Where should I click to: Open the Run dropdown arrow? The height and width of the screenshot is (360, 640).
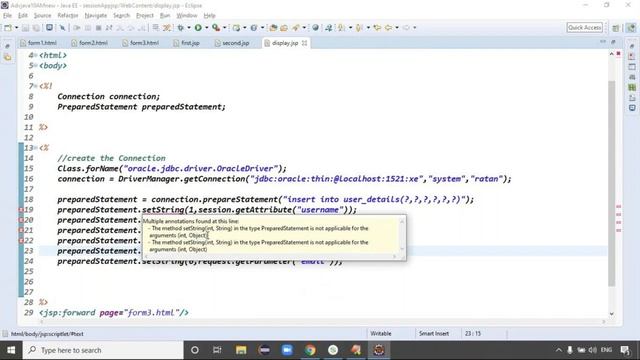(207, 28)
